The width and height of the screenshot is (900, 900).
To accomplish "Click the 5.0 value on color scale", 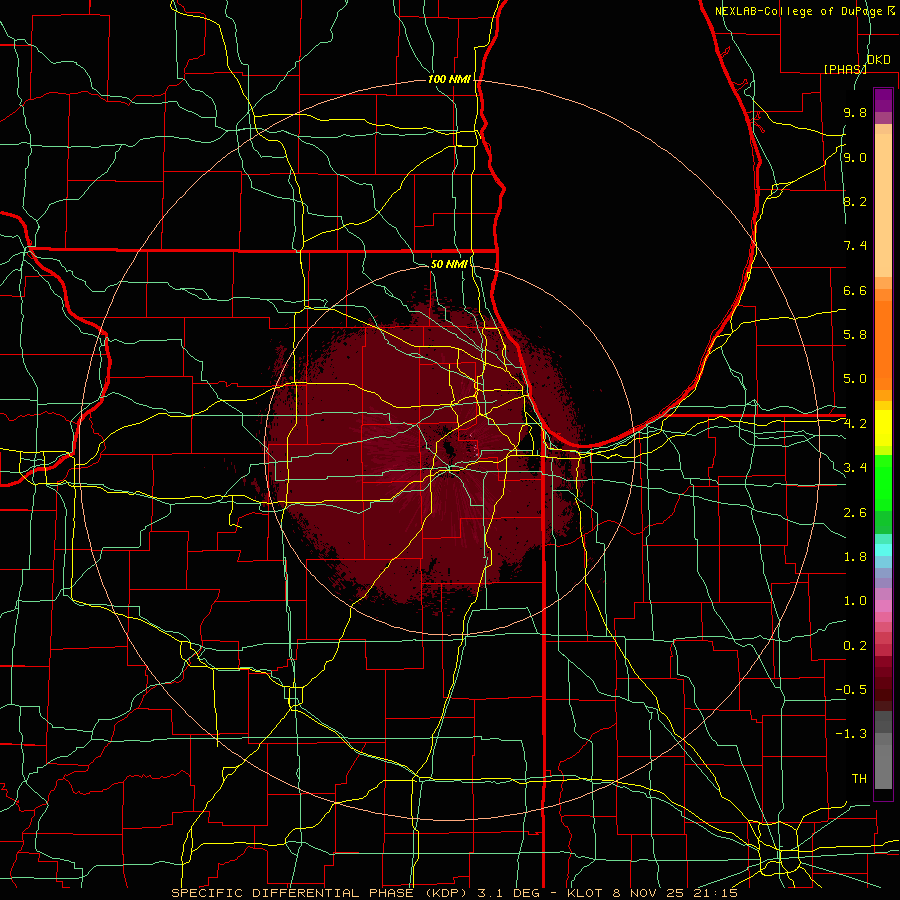I will click(x=855, y=379).
